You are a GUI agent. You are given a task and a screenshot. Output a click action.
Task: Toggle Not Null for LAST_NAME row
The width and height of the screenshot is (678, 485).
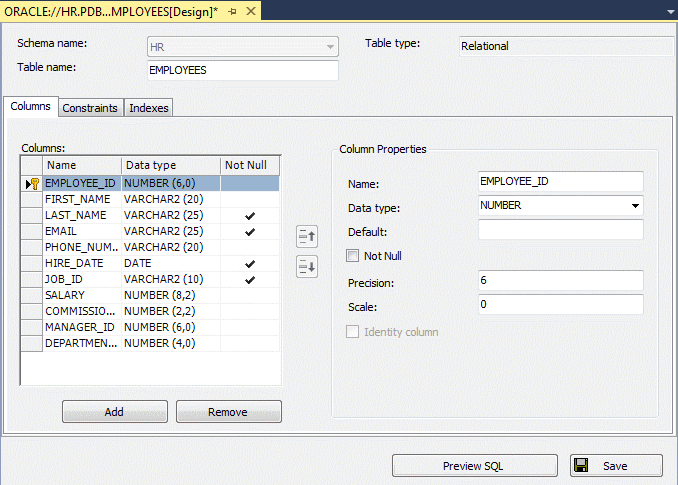[x=250, y=216]
